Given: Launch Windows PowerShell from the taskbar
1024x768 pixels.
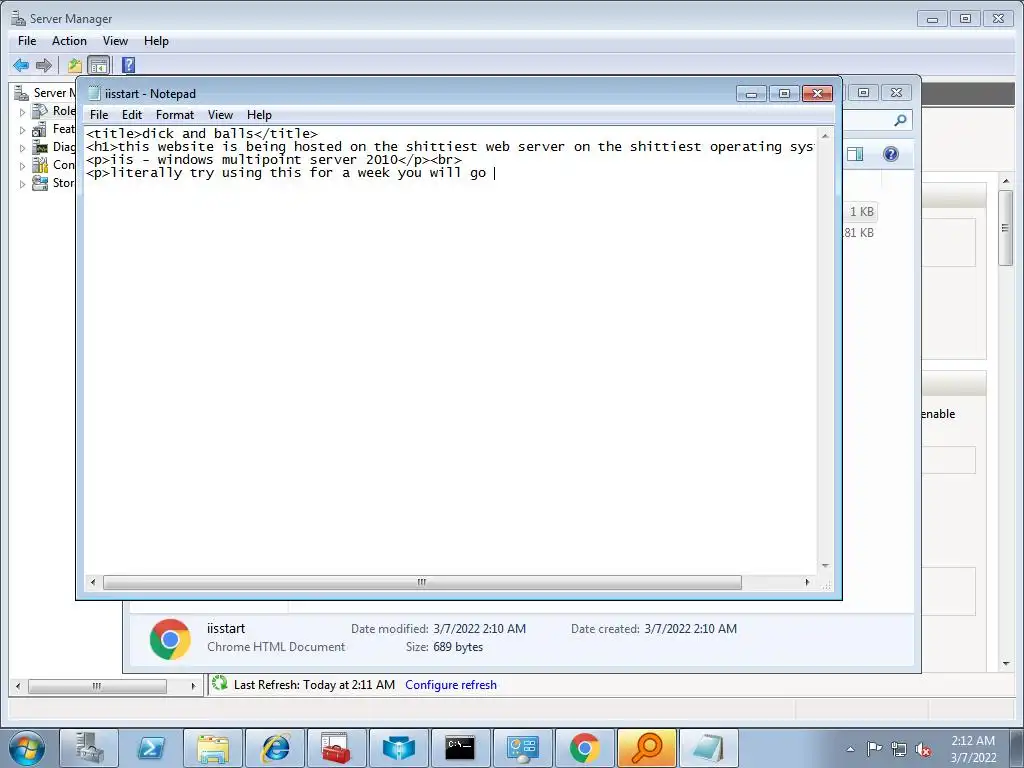Looking at the screenshot, I should (x=151, y=748).
